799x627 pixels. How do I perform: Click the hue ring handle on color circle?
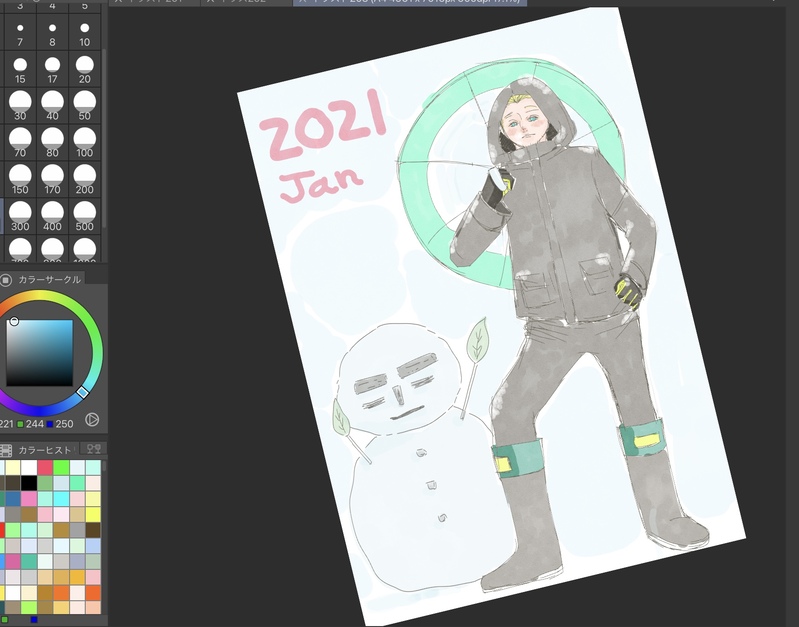tap(83, 392)
